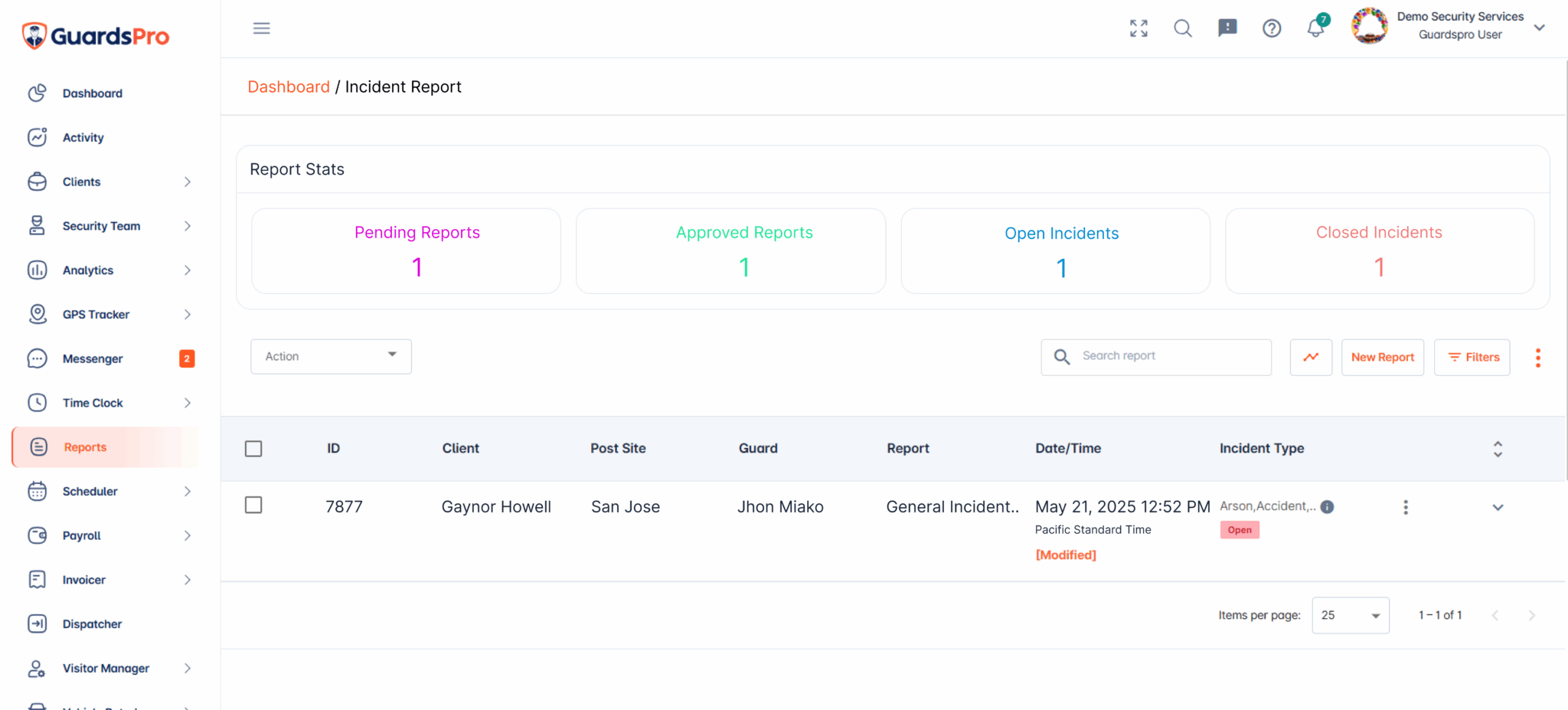Image resolution: width=1568 pixels, height=710 pixels.
Task: Expand the Time Clock submenu chevron
Action: [x=188, y=403]
